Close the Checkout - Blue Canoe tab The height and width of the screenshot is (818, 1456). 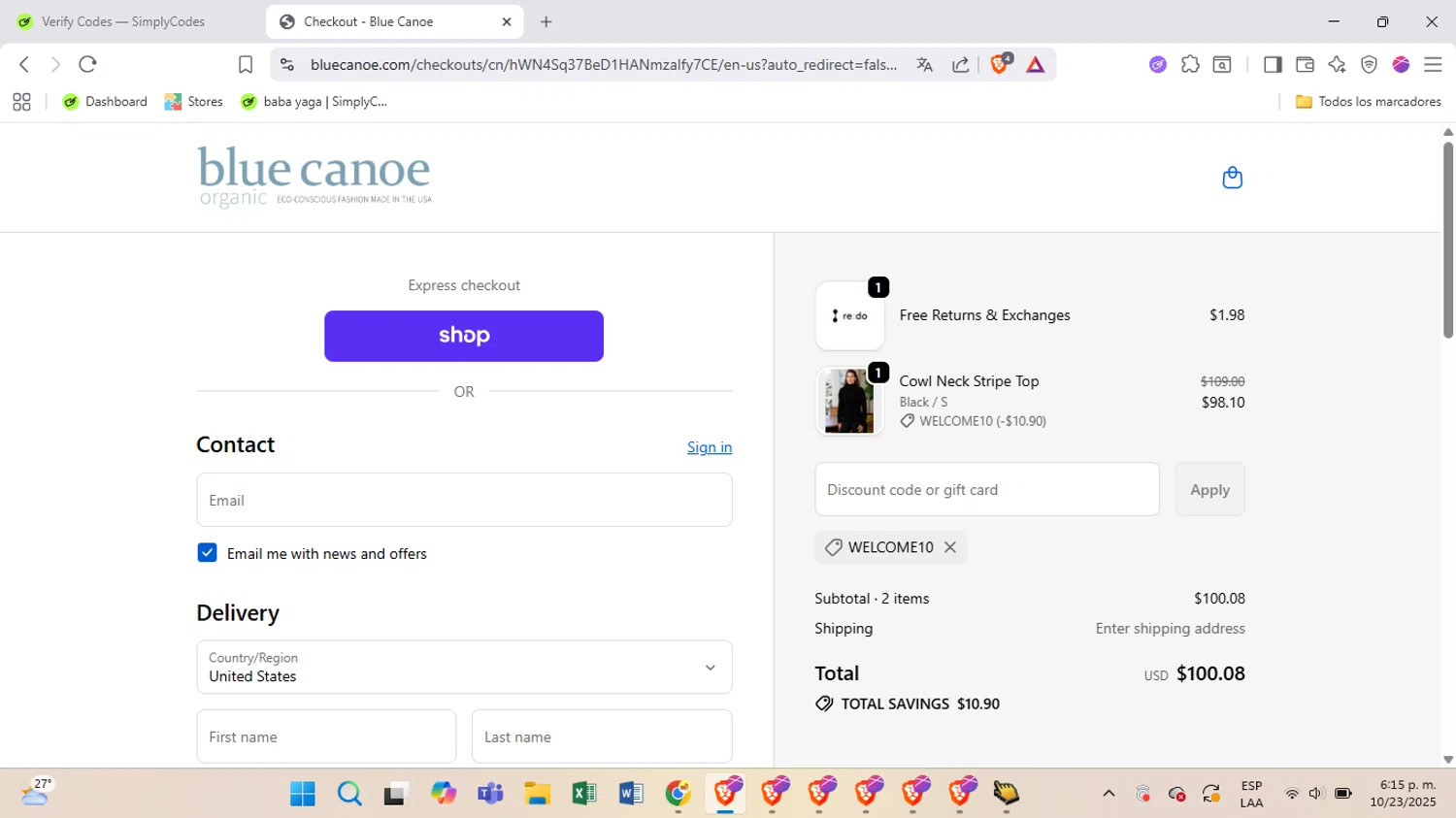[507, 21]
